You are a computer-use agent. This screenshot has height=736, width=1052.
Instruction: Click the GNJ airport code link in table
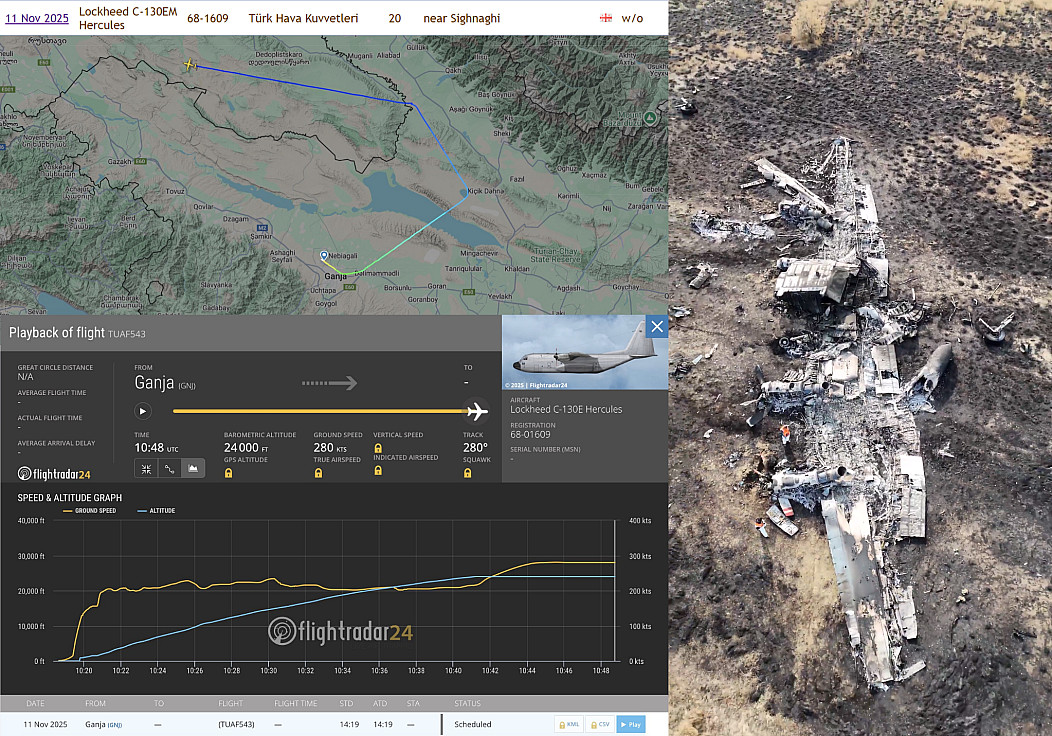[x=115, y=724]
